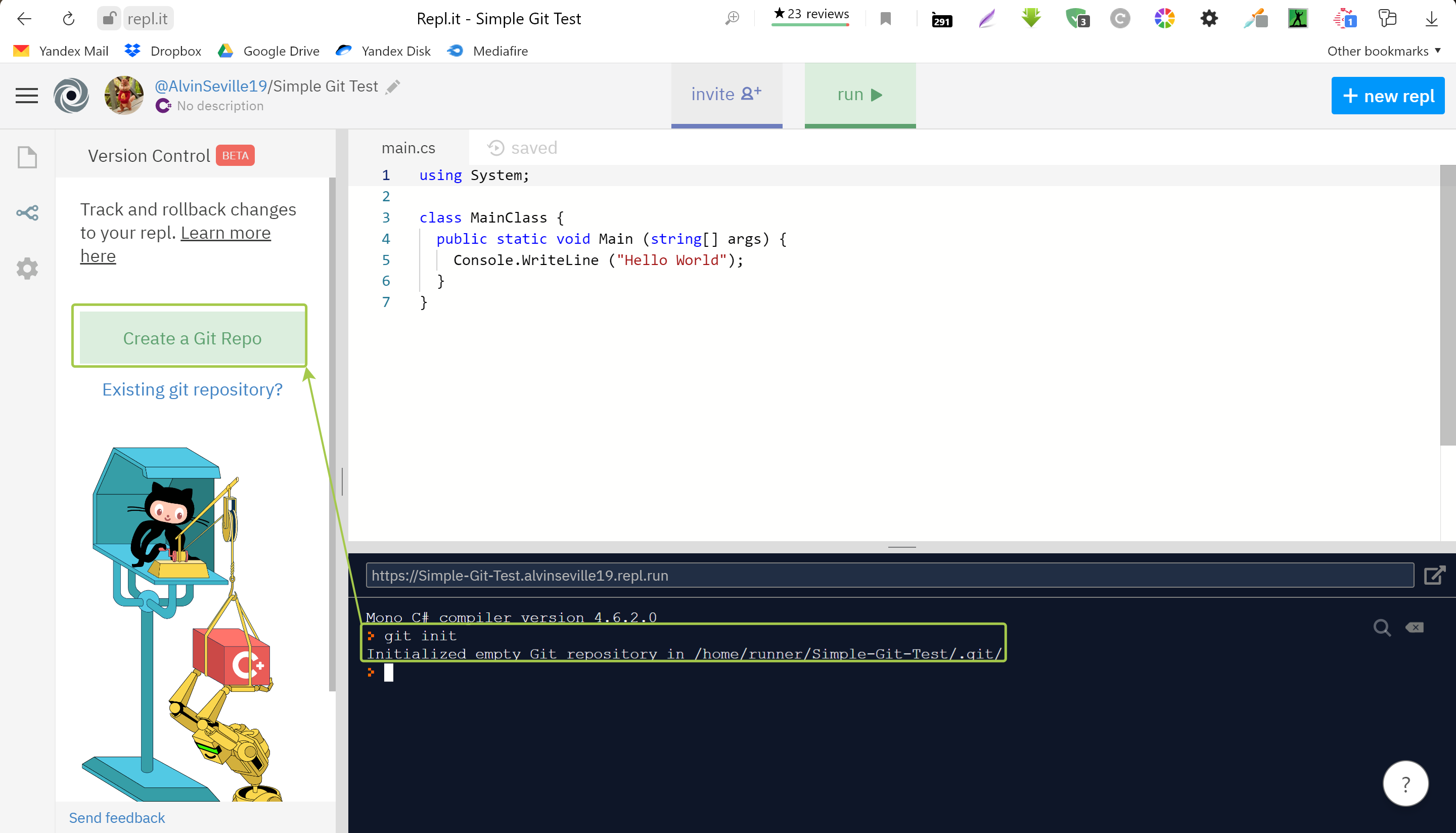The height and width of the screenshot is (833, 1456).
Task: Click Create a Git Repo button
Action: (192, 338)
